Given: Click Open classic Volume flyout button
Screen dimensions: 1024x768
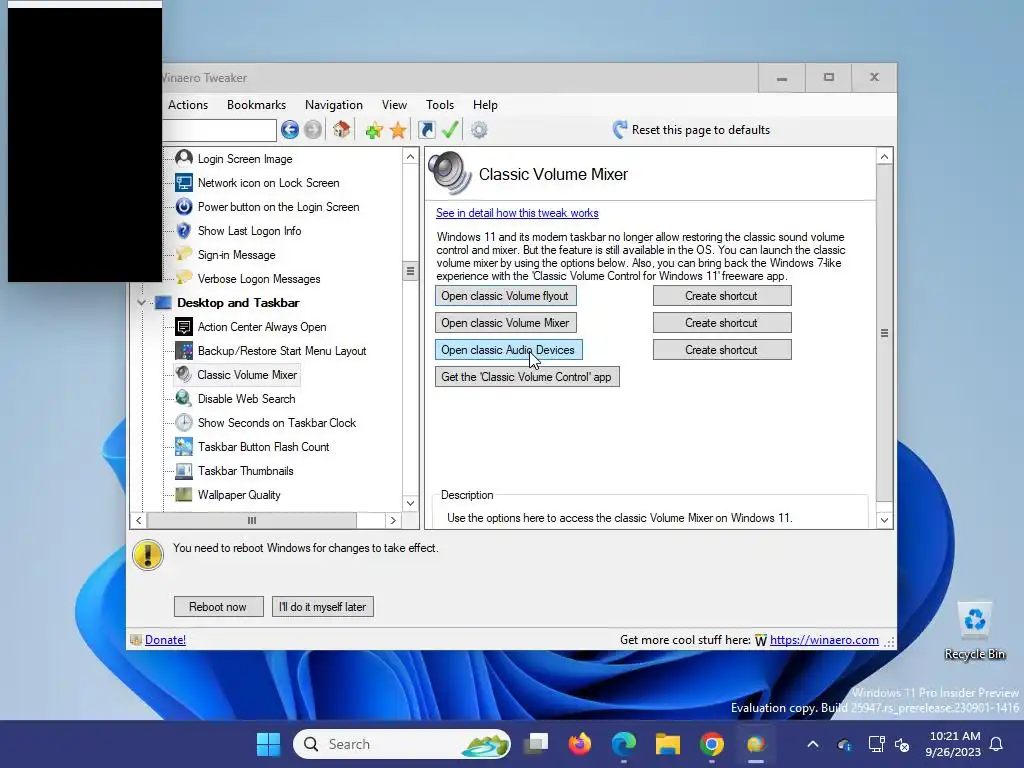Looking at the screenshot, I should click(505, 296).
